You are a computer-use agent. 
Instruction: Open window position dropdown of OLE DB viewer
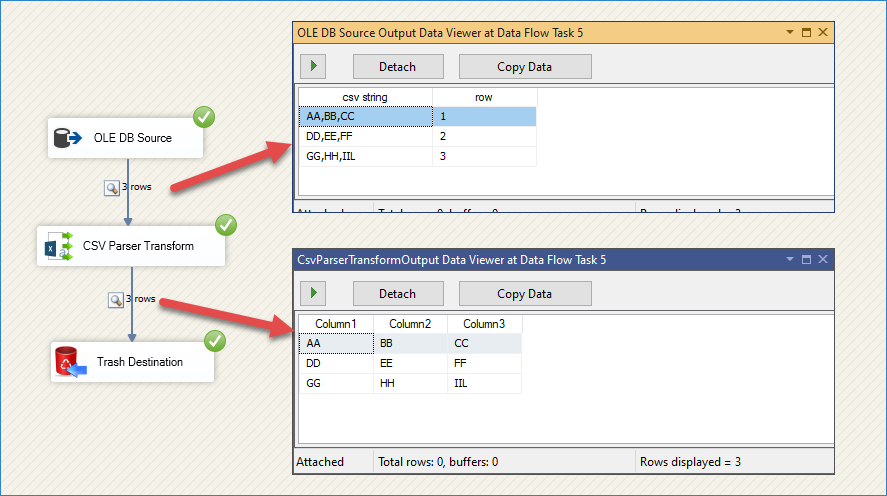[789, 33]
